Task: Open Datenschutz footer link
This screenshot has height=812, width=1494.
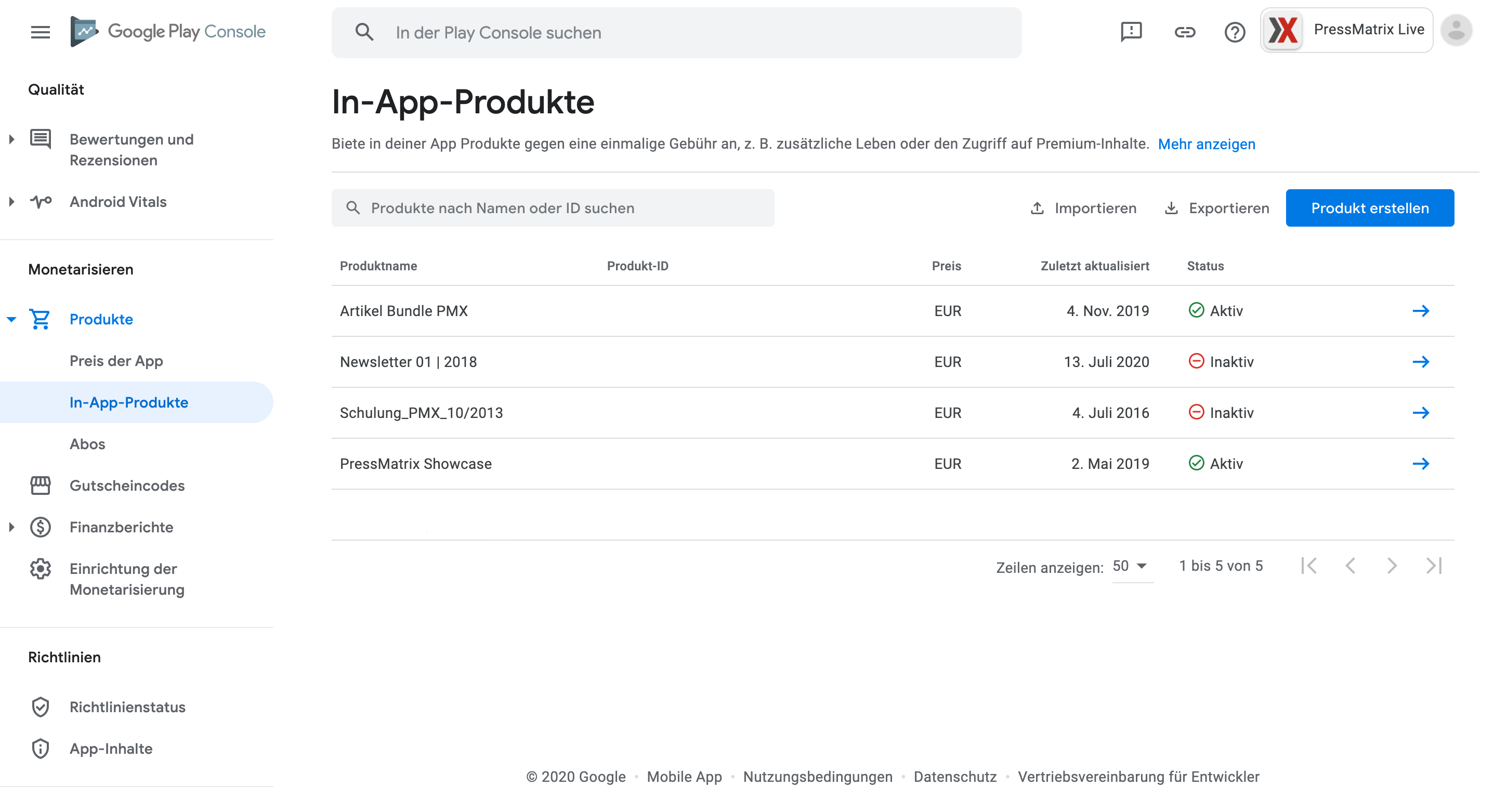Action: point(954,777)
